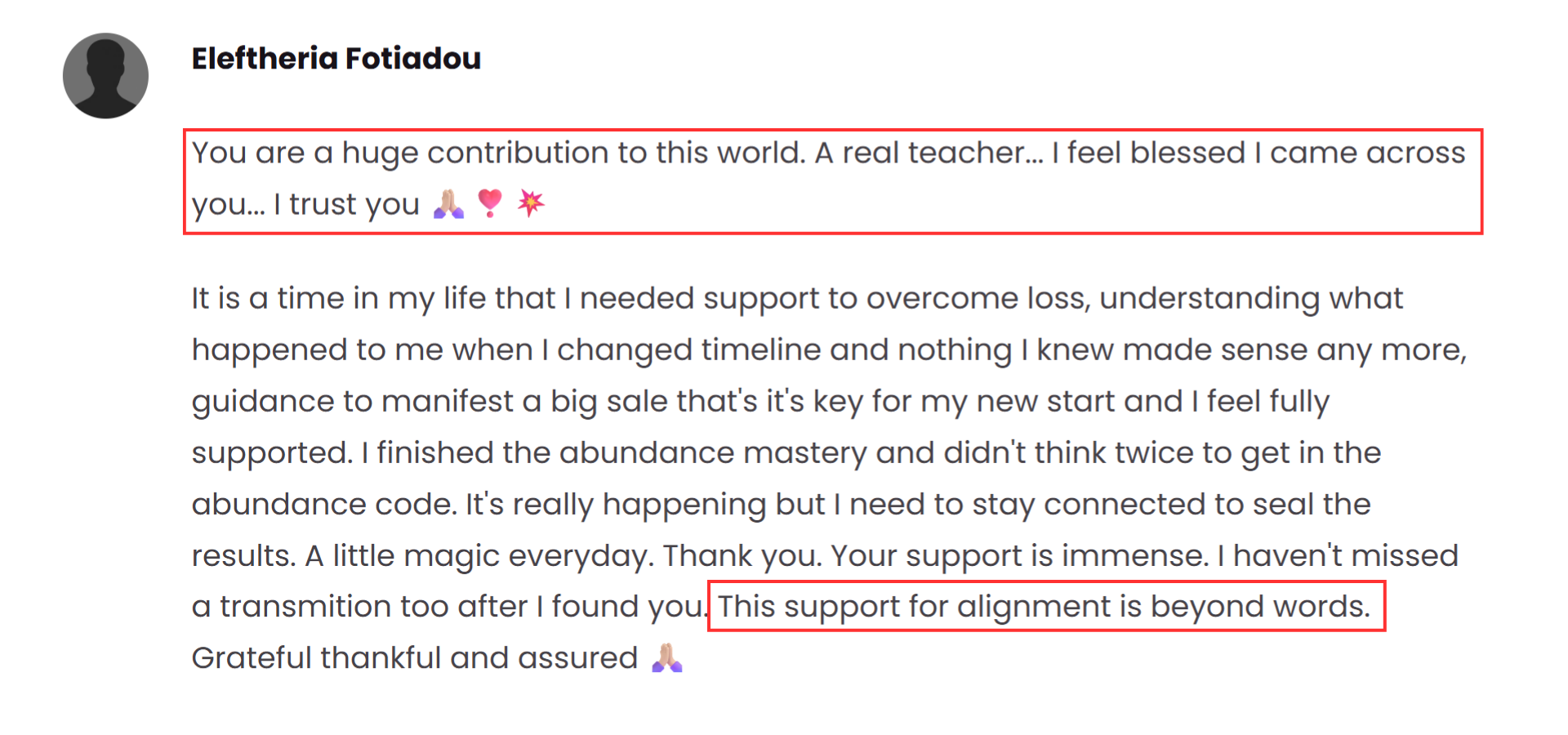Click the words 'I trust you'

coord(346,204)
